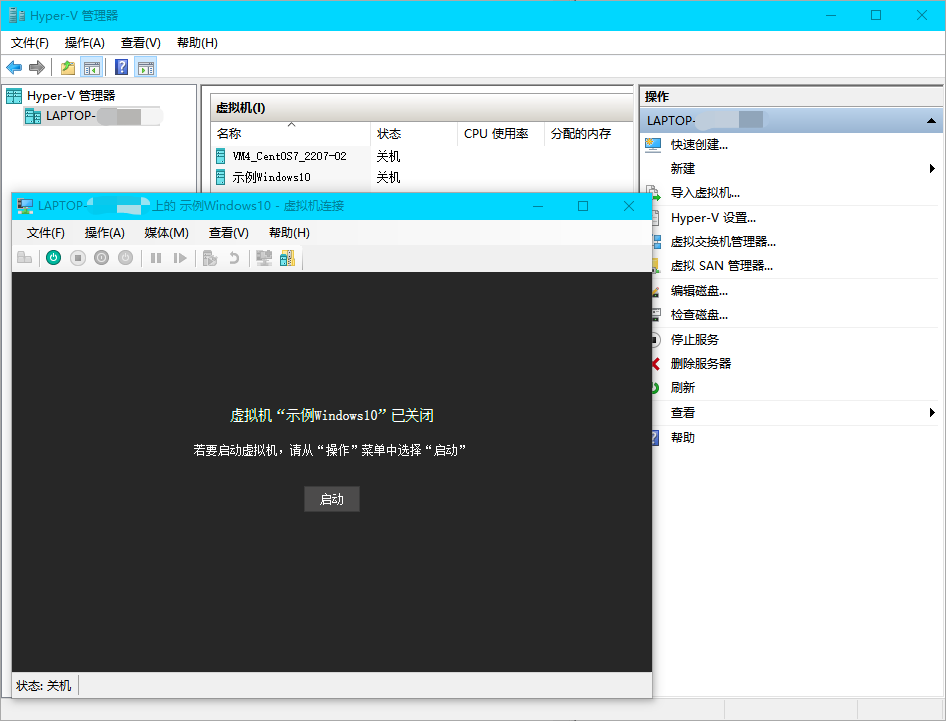Toggle the show/hide console tree button
Screen dimensions: 946x721
pyautogui.click(x=92, y=68)
